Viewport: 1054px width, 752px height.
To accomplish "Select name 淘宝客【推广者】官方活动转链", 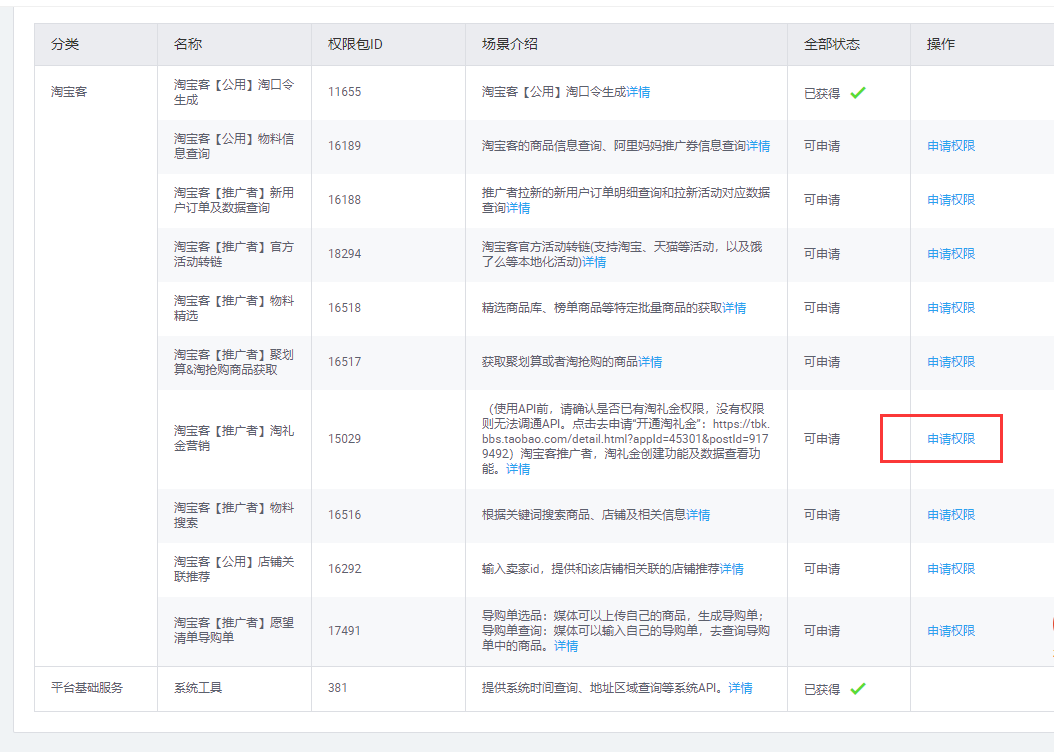I will click(x=234, y=254).
